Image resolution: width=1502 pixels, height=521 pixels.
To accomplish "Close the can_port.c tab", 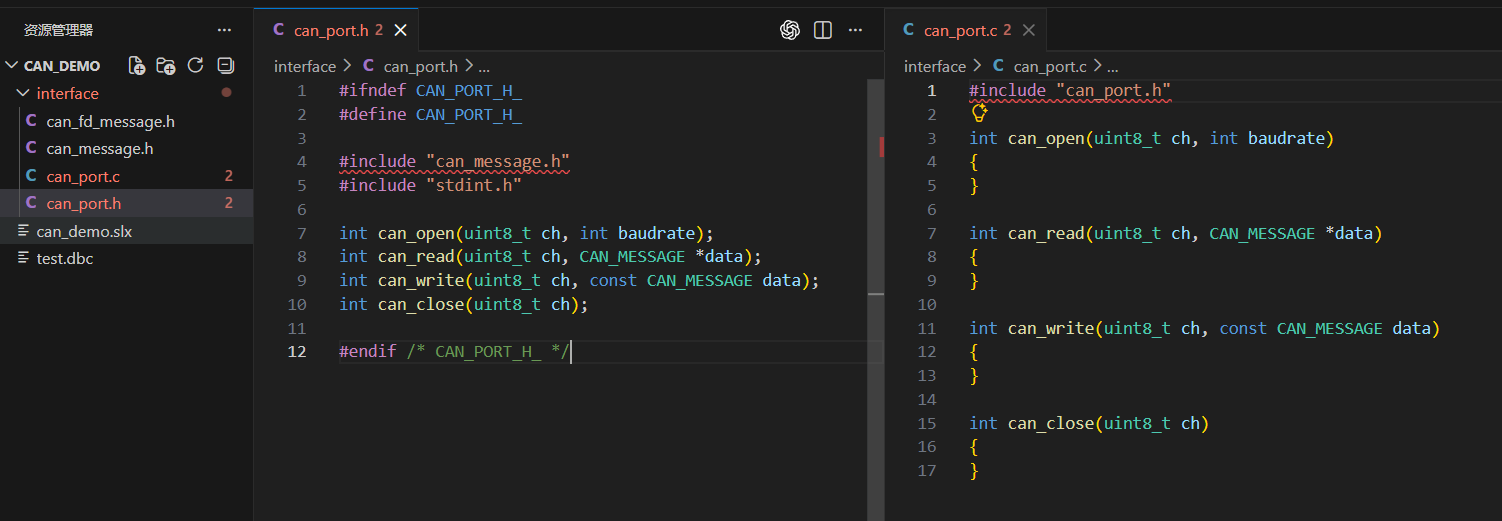I will click(x=1029, y=30).
